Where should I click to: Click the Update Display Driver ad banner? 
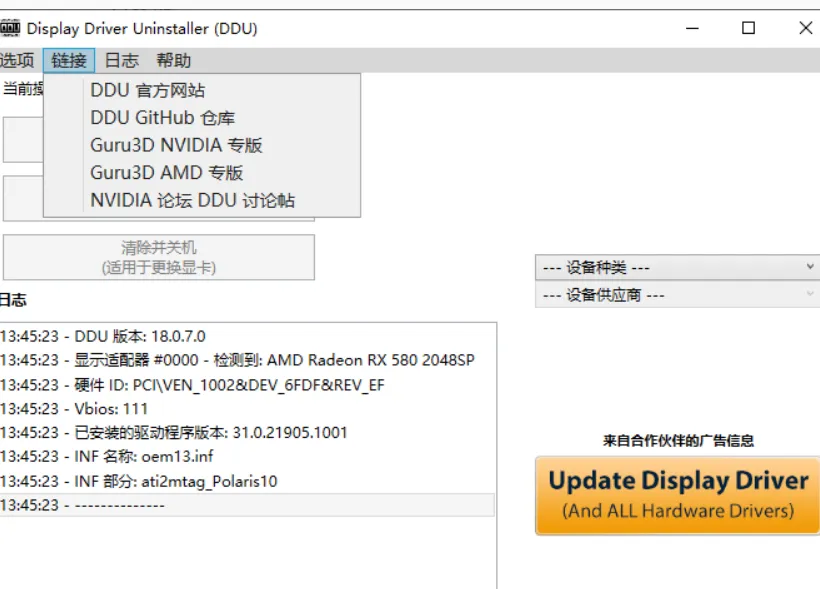[678, 495]
